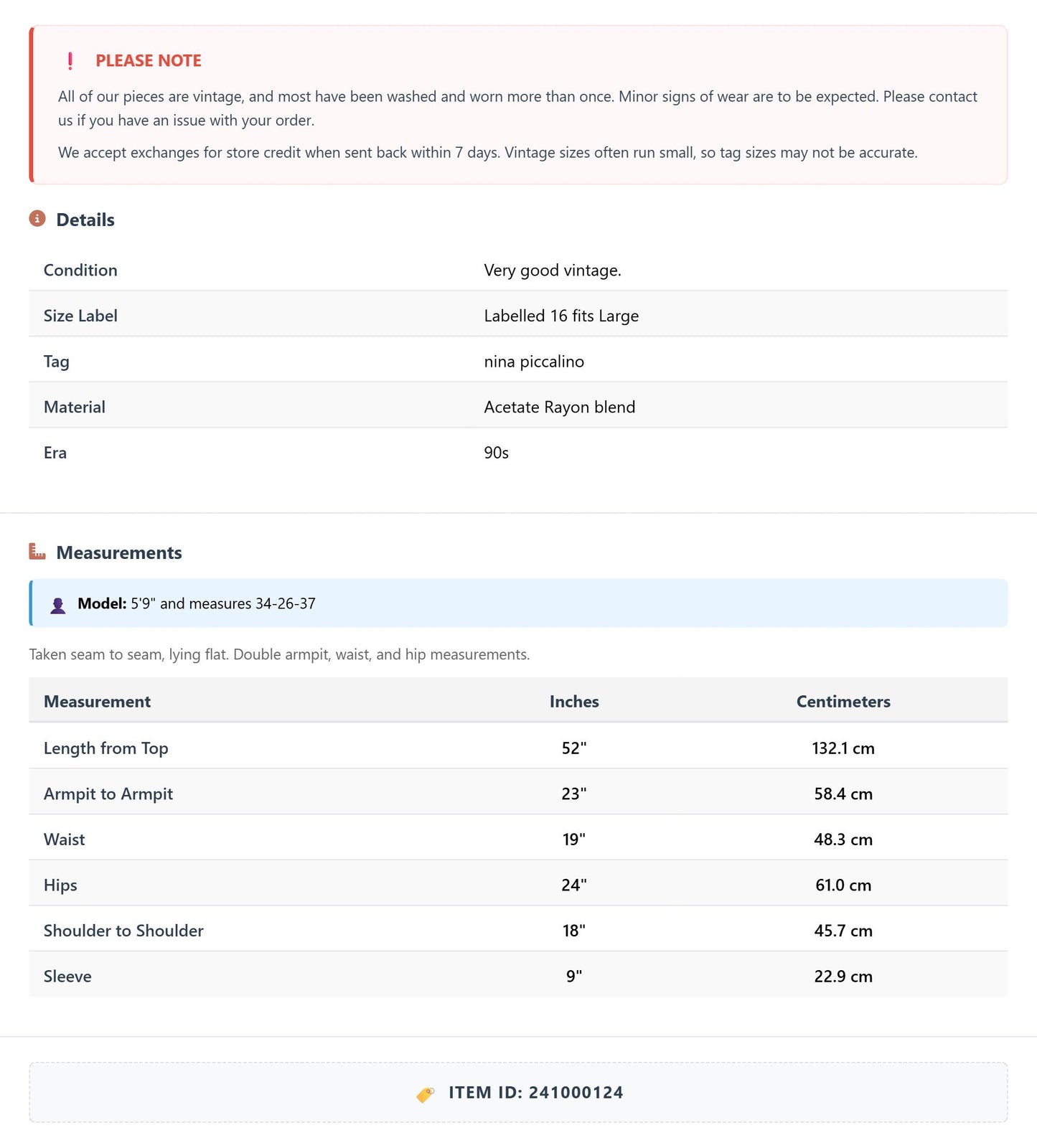Image resolution: width=1037 pixels, height=1148 pixels.
Task: Click the price tag icon near Item ID
Action: (x=426, y=1093)
